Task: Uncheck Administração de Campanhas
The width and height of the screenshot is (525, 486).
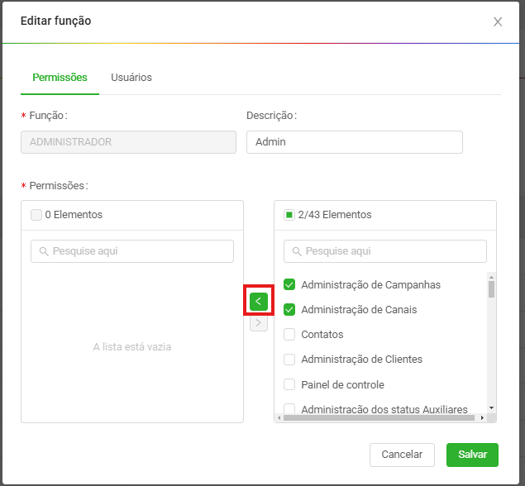Action: click(289, 285)
